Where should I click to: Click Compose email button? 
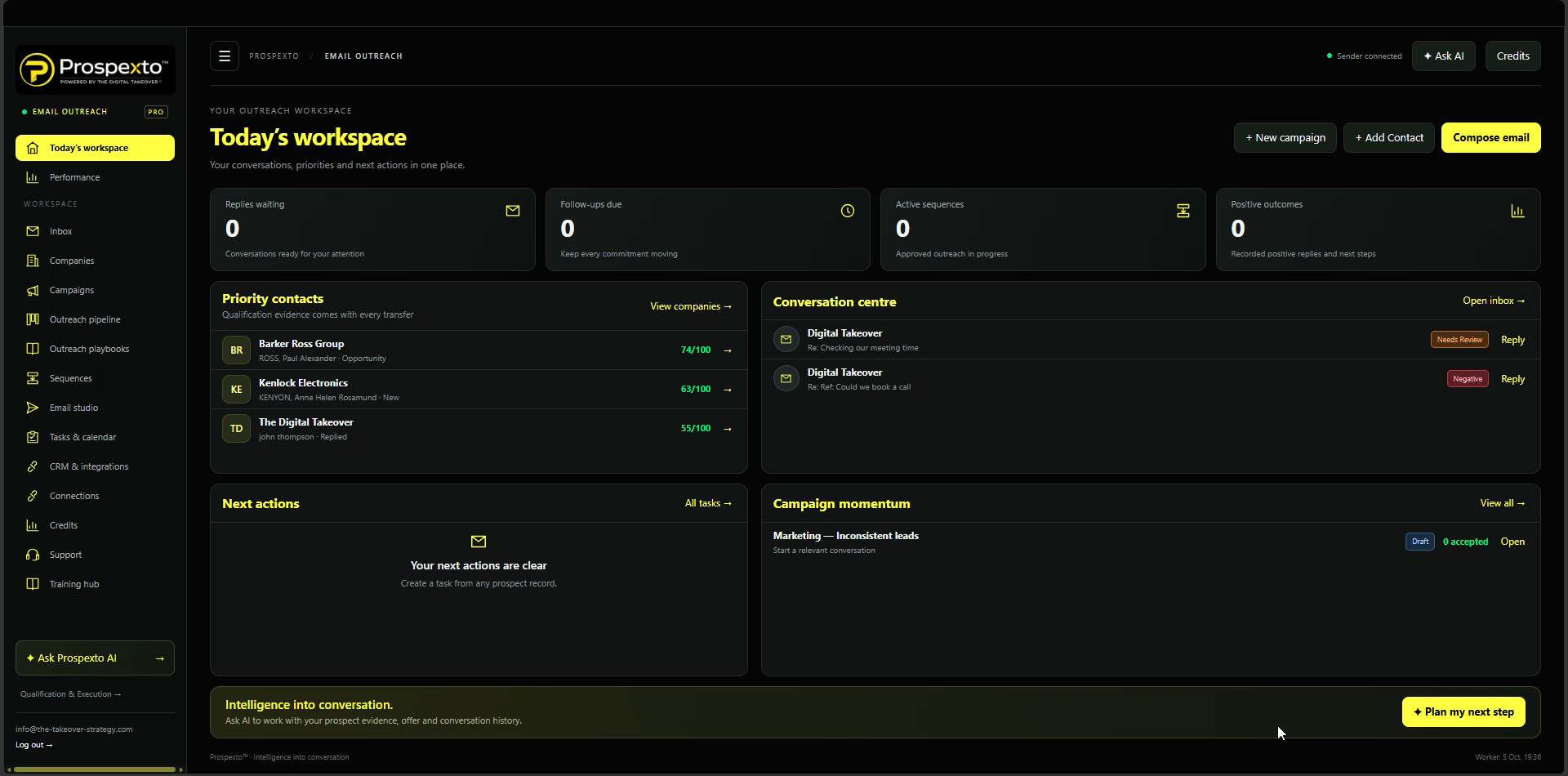1490,138
